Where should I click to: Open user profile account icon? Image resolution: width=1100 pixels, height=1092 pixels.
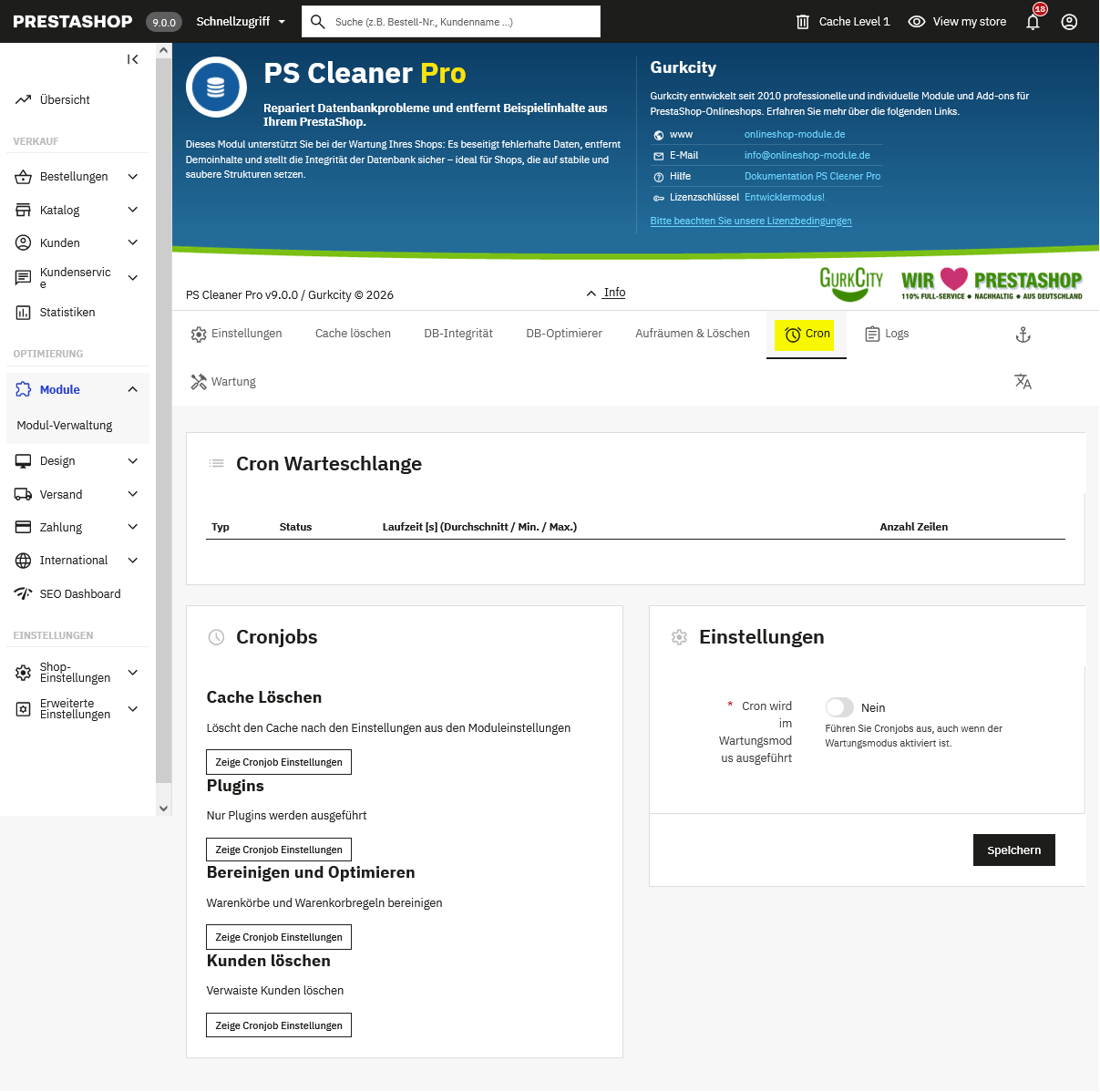tap(1070, 22)
